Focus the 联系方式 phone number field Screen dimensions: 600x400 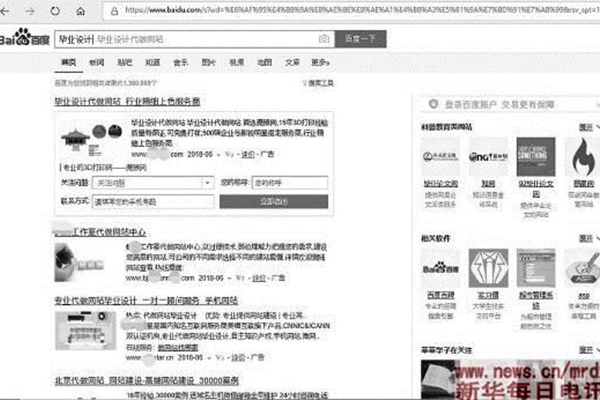point(153,201)
